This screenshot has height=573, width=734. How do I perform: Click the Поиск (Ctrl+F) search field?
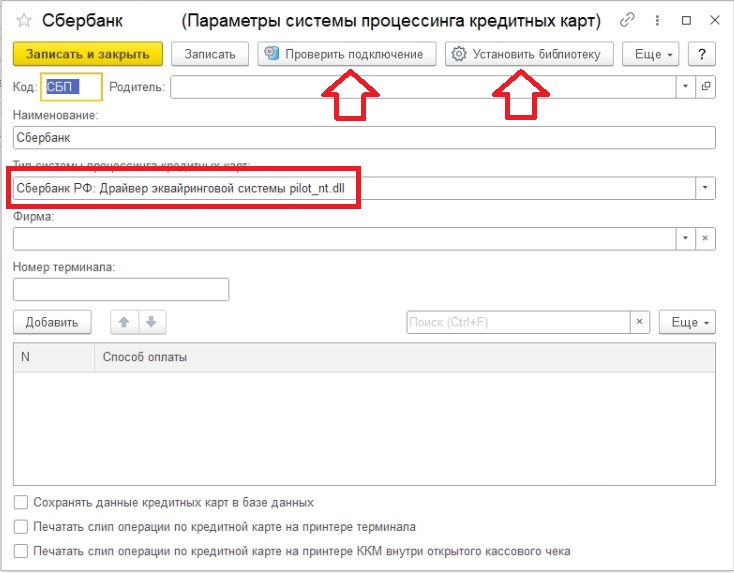tap(519, 322)
